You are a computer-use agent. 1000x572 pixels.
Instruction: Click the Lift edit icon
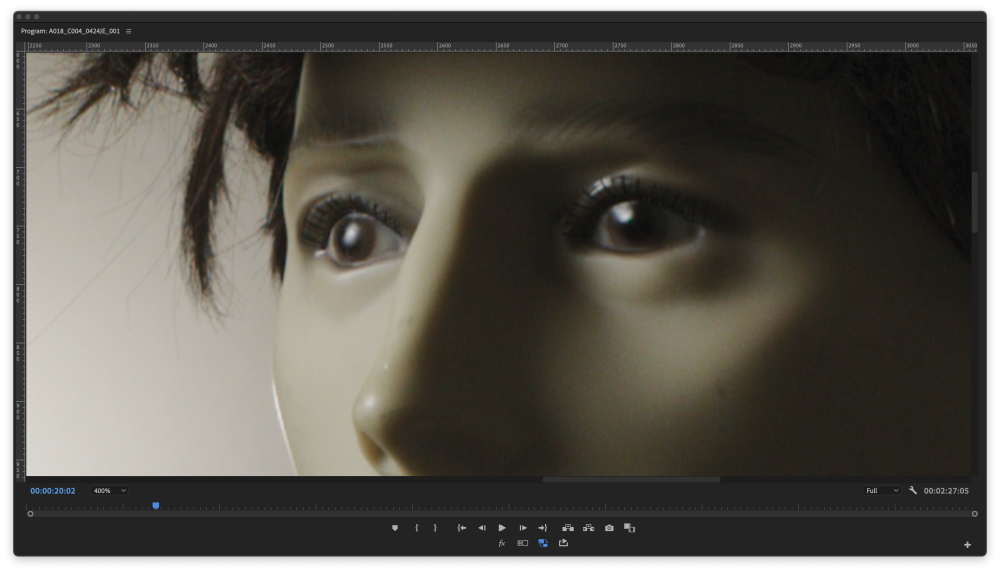pyautogui.click(x=568, y=528)
